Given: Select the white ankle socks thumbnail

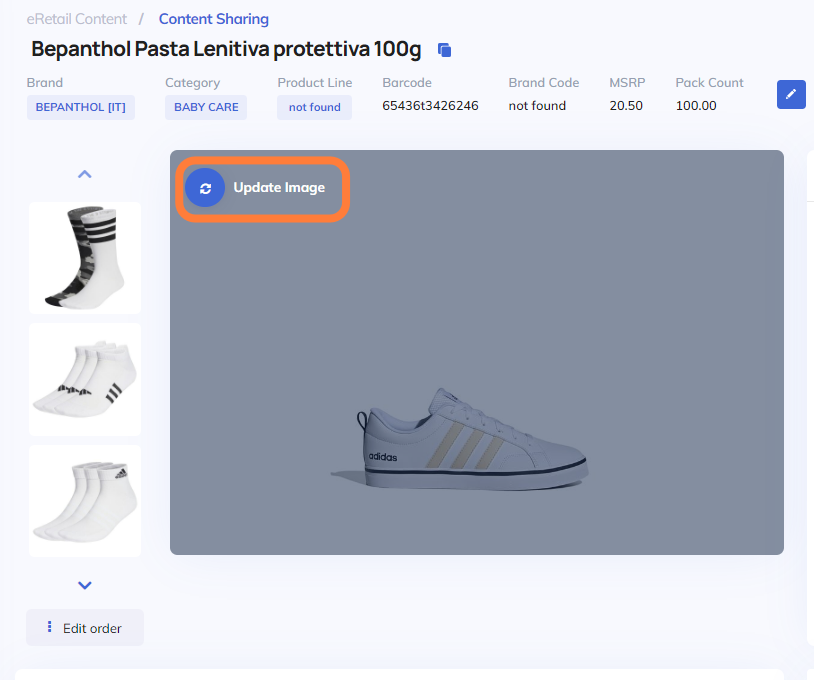Looking at the screenshot, I should pyautogui.click(x=85, y=380).
